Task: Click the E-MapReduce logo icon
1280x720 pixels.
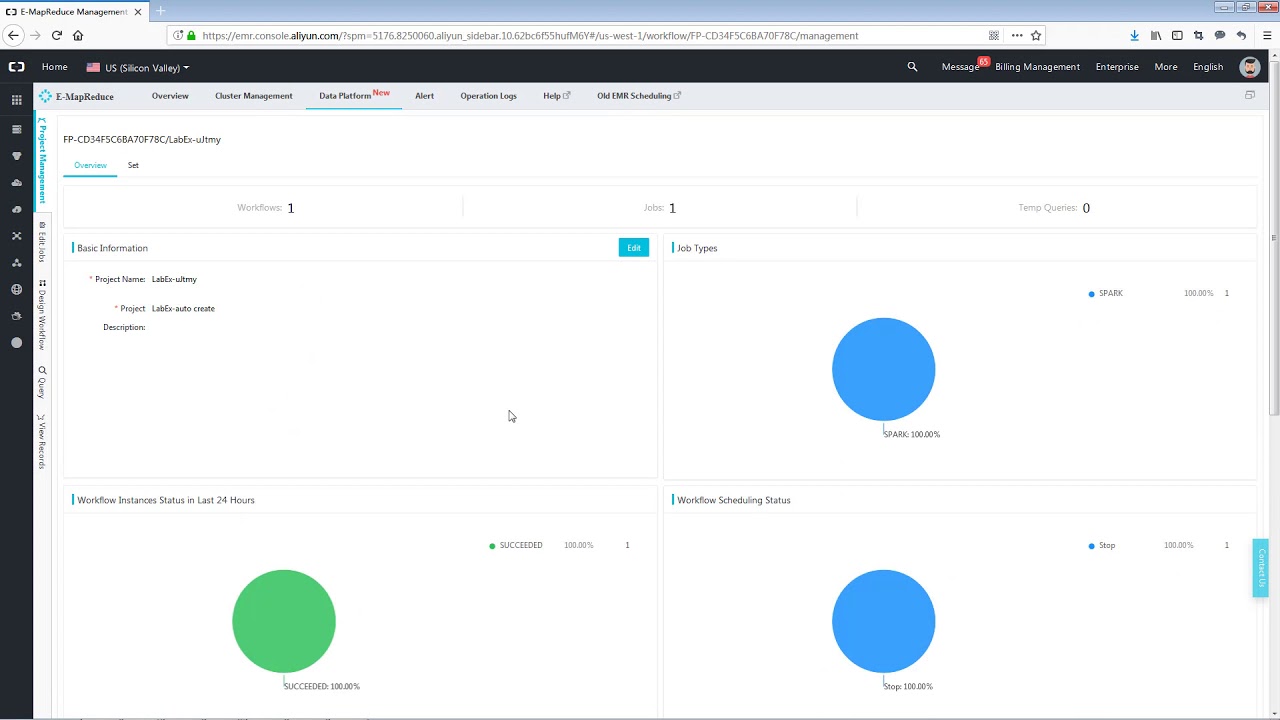Action: (45, 96)
